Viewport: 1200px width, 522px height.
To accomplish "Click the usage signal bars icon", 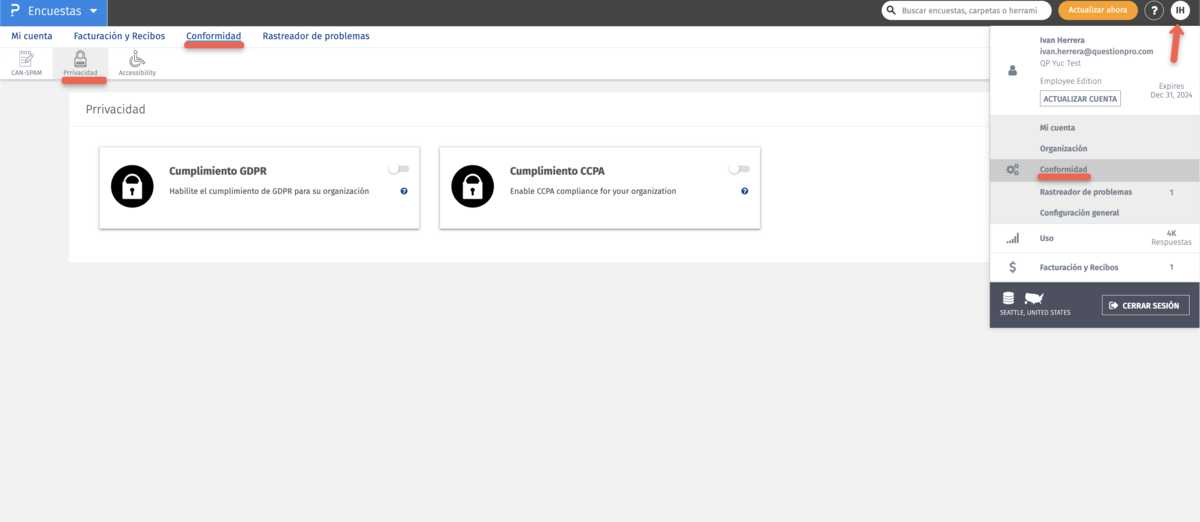I will 1013,238.
